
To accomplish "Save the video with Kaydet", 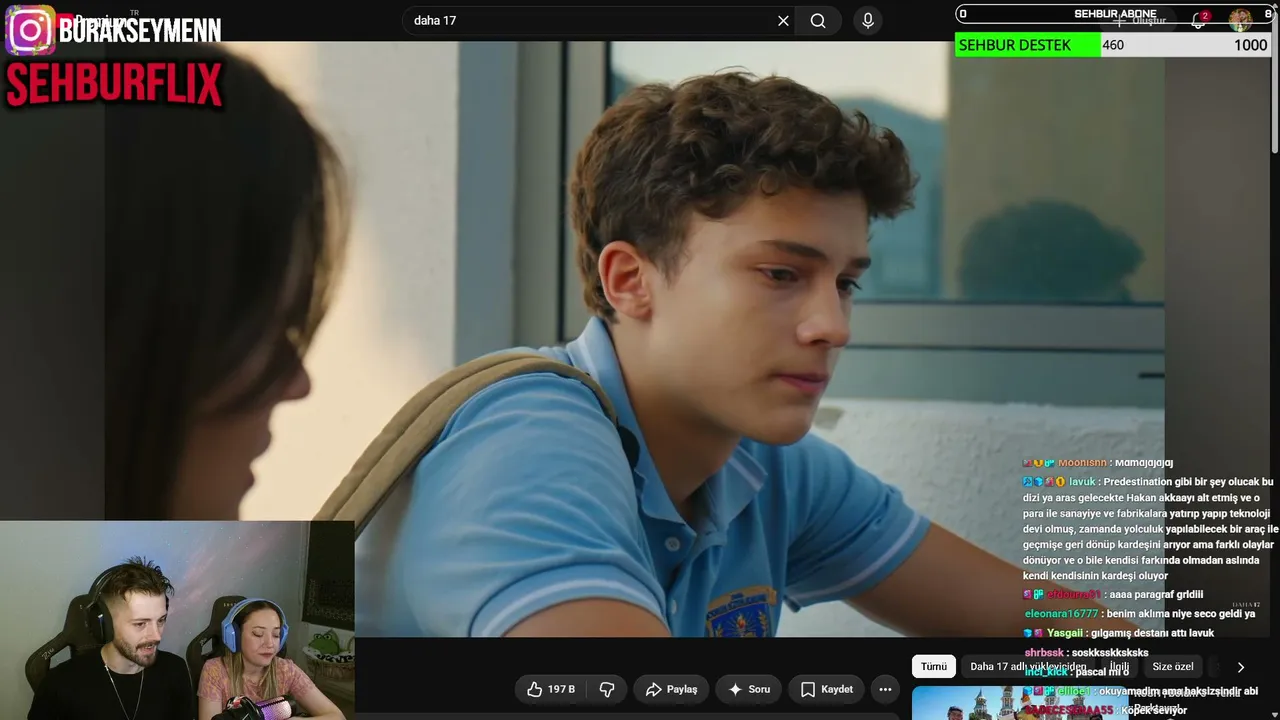I will (827, 689).
